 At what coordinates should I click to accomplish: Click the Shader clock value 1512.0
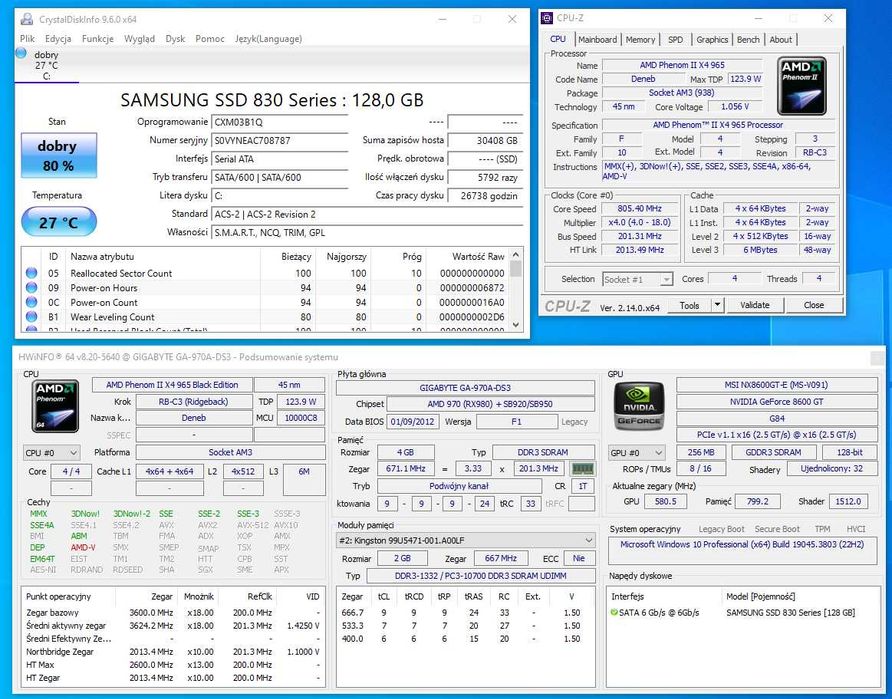pos(848,501)
